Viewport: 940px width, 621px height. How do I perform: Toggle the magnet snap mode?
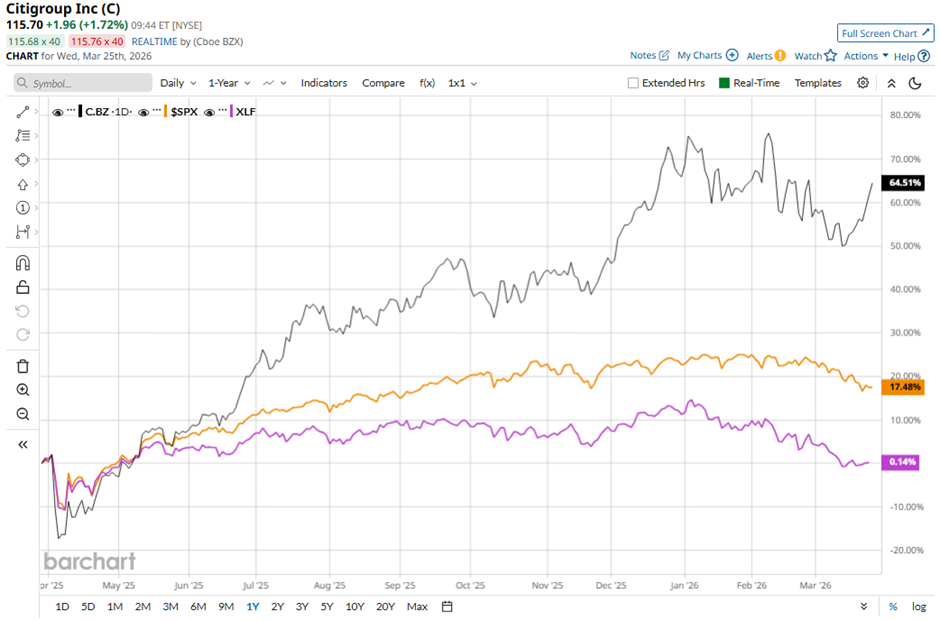coord(23,263)
